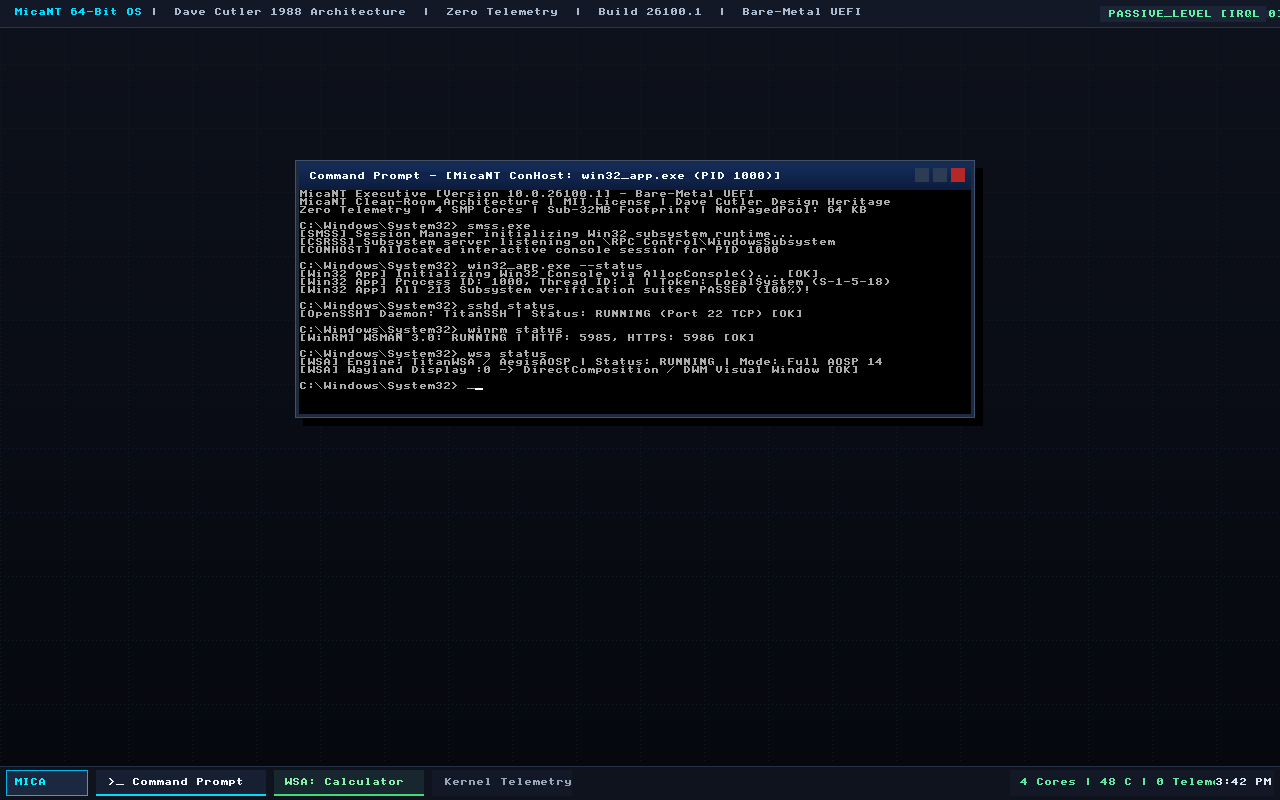1280x800 pixels.
Task: Click the WSA Wayland Display output line
Action: 579,370
